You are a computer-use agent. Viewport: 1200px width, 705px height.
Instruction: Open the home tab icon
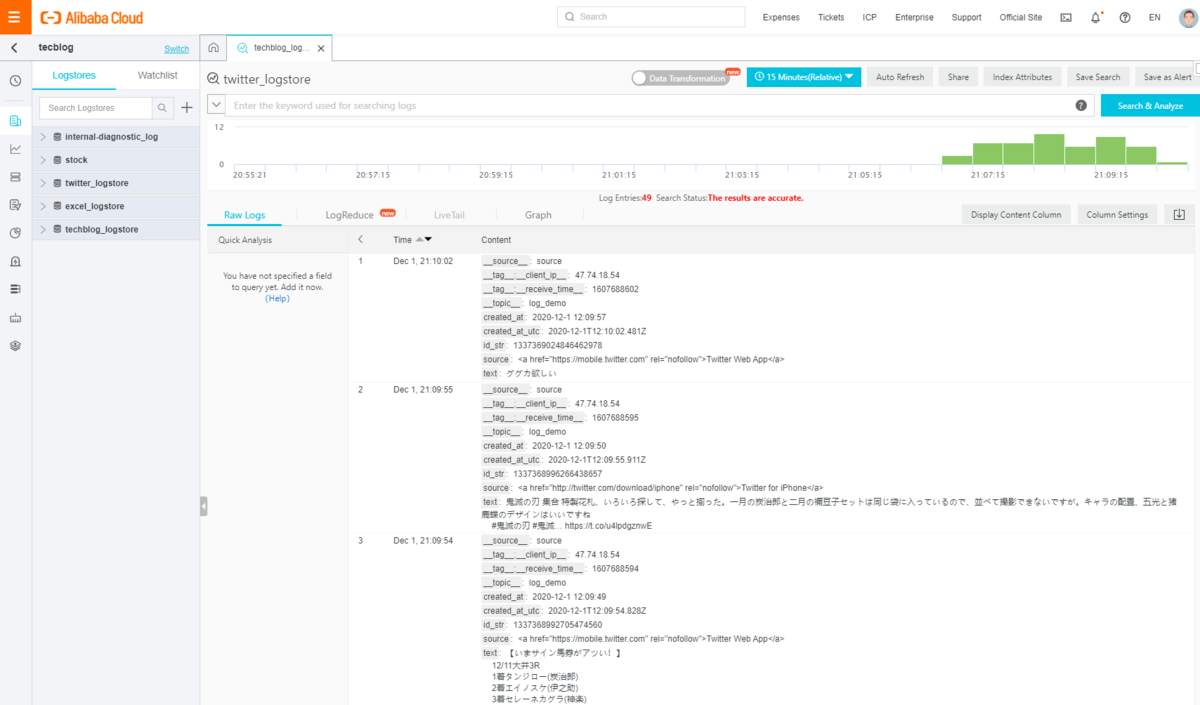[213, 48]
